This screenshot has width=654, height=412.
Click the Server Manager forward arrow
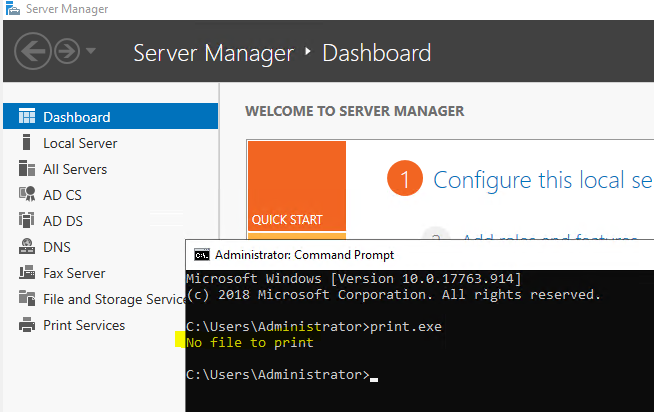pyautogui.click(x=67, y=51)
